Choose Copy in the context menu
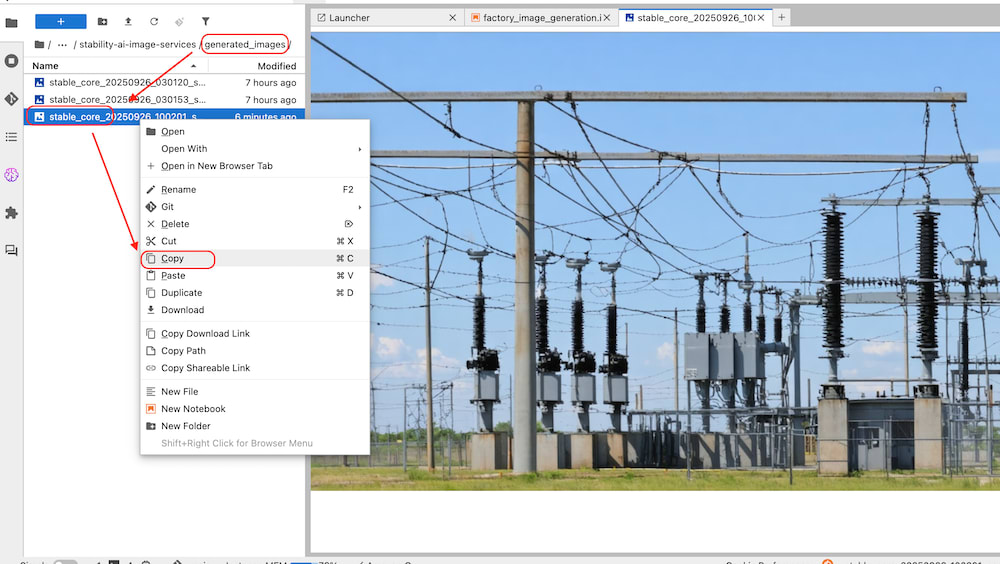Image resolution: width=1000 pixels, height=564 pixels. (x=254, y=258)
